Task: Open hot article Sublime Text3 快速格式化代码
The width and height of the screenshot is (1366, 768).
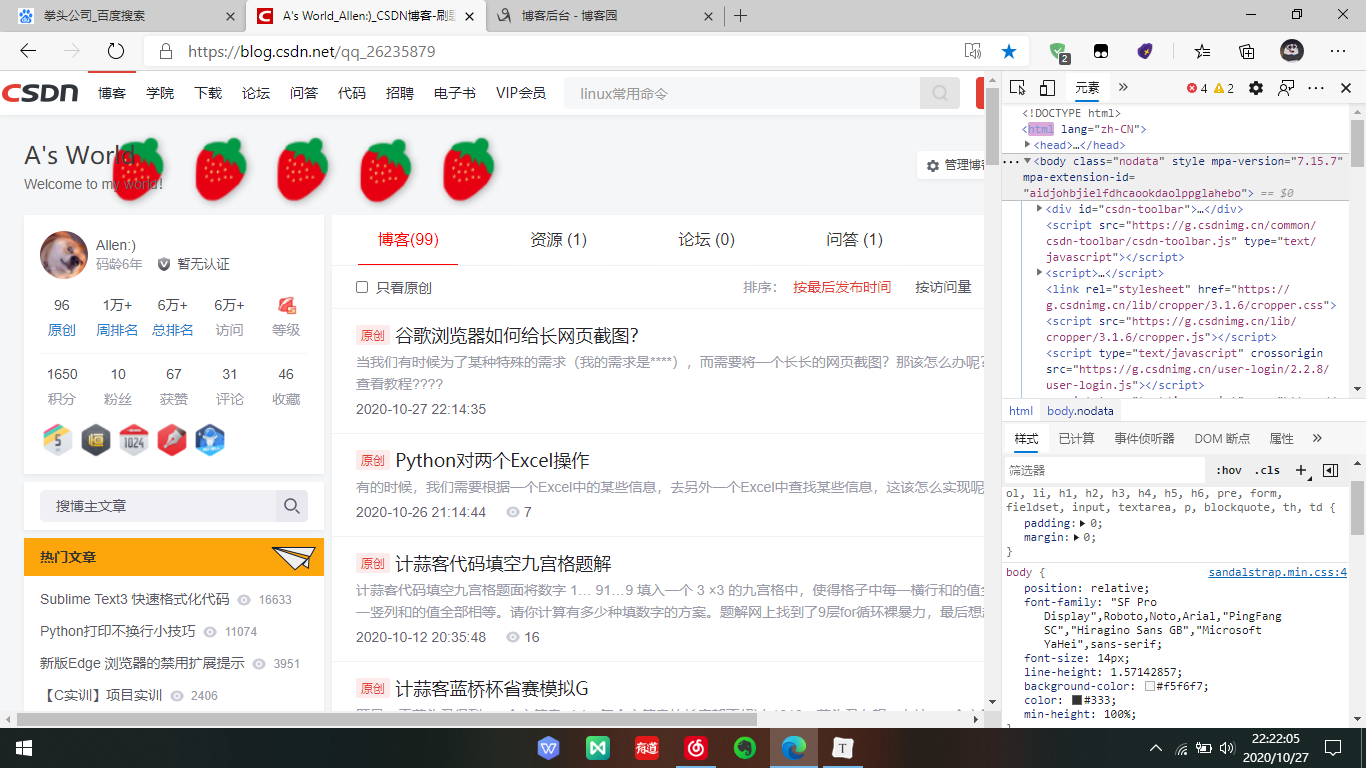Action: point(135,599)
